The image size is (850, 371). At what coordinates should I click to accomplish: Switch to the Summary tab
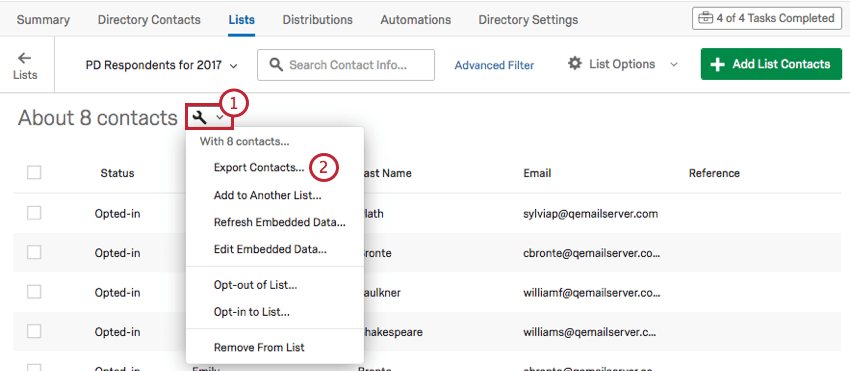point(43,20)
